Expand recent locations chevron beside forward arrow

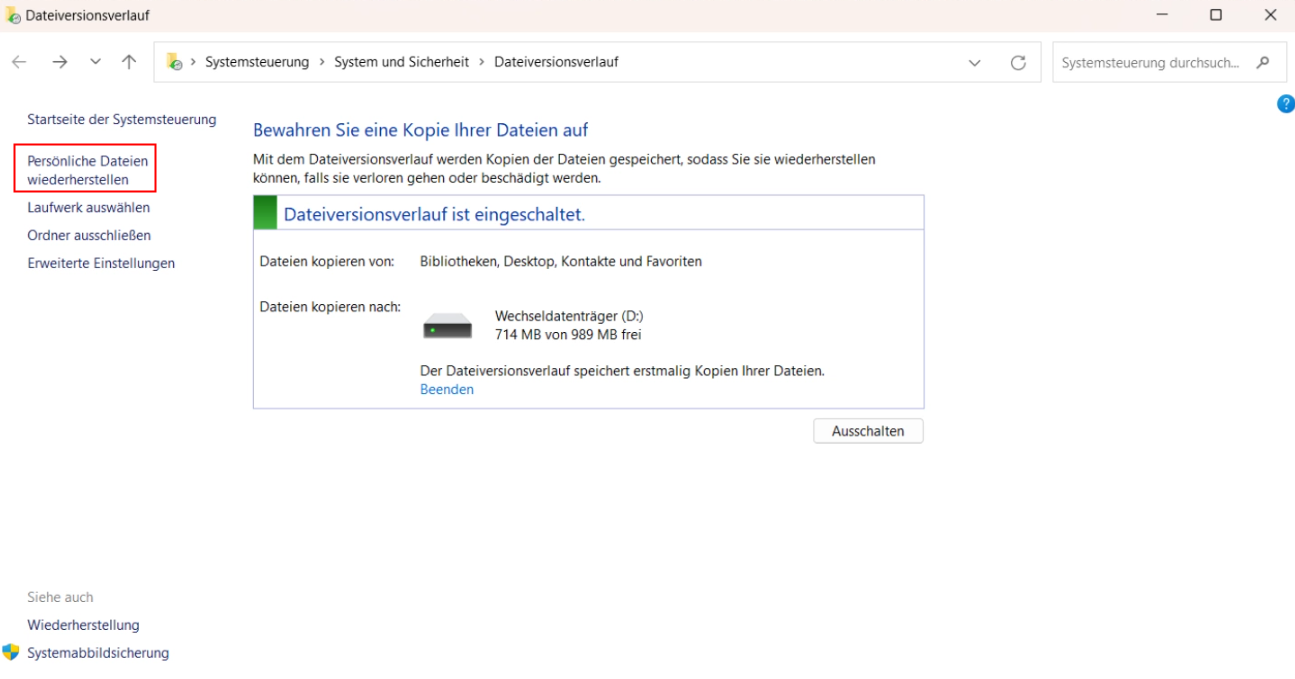coord(95,62)
